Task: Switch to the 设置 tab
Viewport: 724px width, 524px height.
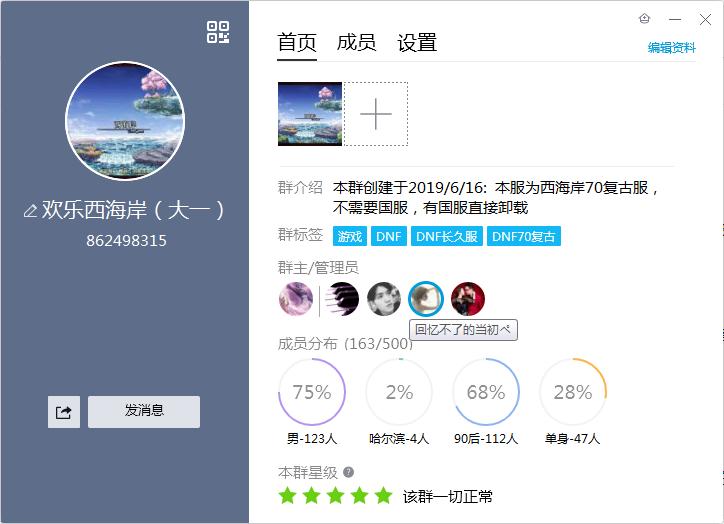Action: click(x=417, y=42)
